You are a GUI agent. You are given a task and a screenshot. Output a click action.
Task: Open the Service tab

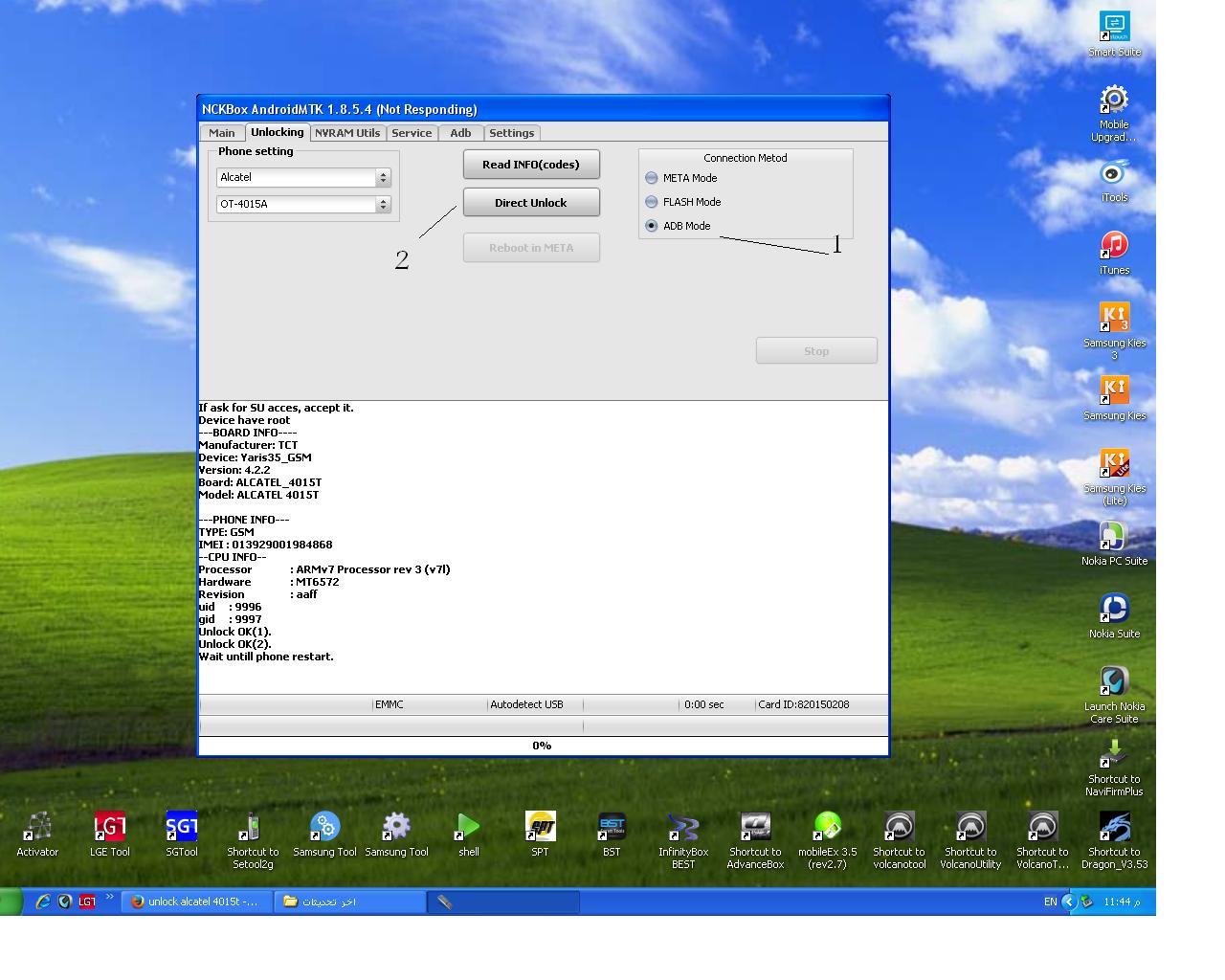point(412,133)
